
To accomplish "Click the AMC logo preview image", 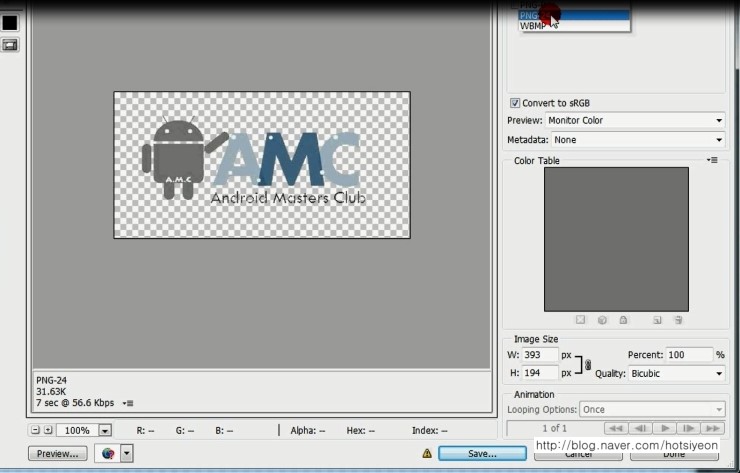I will coord(262,165).
